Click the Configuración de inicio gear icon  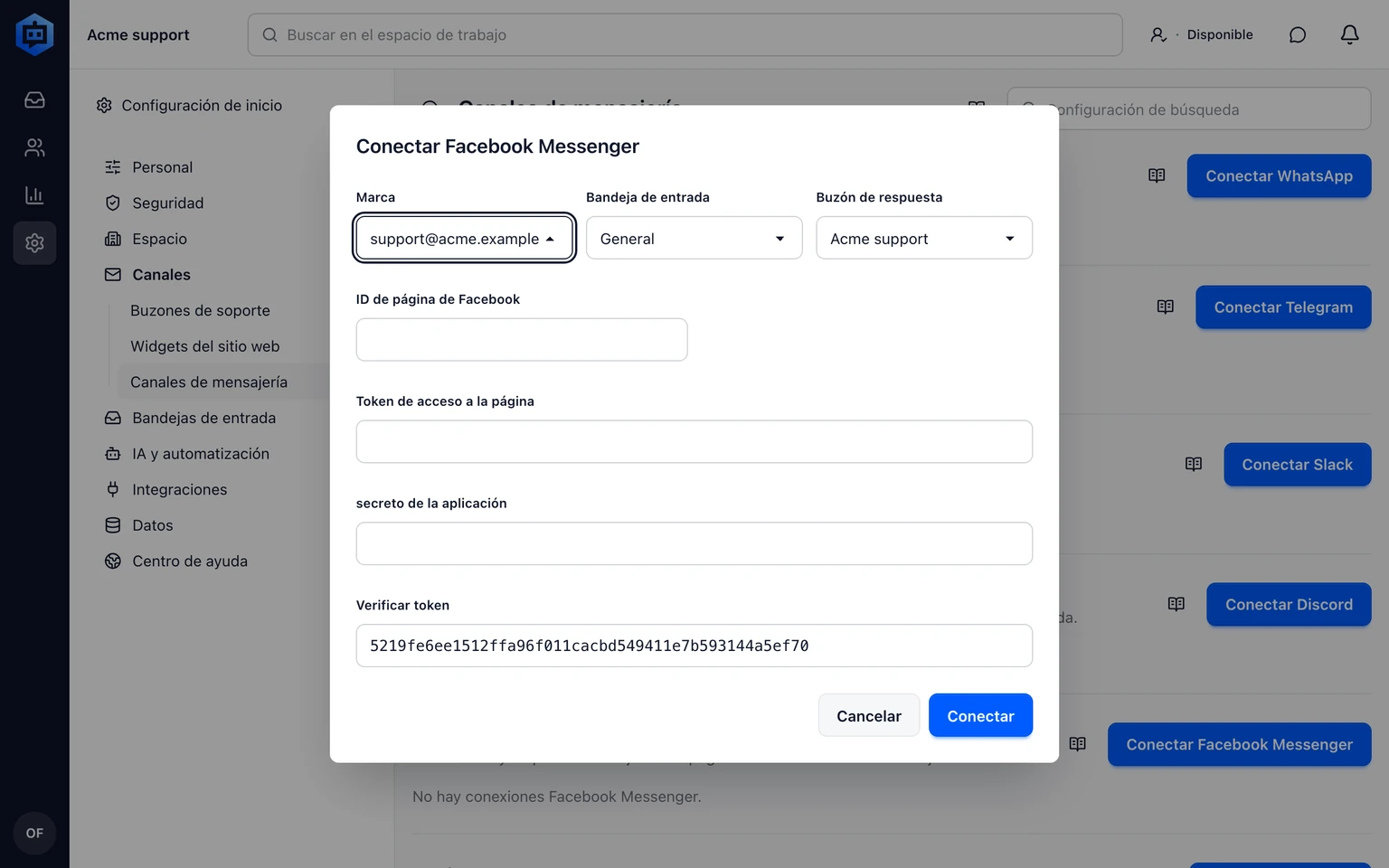coord(104,106)
